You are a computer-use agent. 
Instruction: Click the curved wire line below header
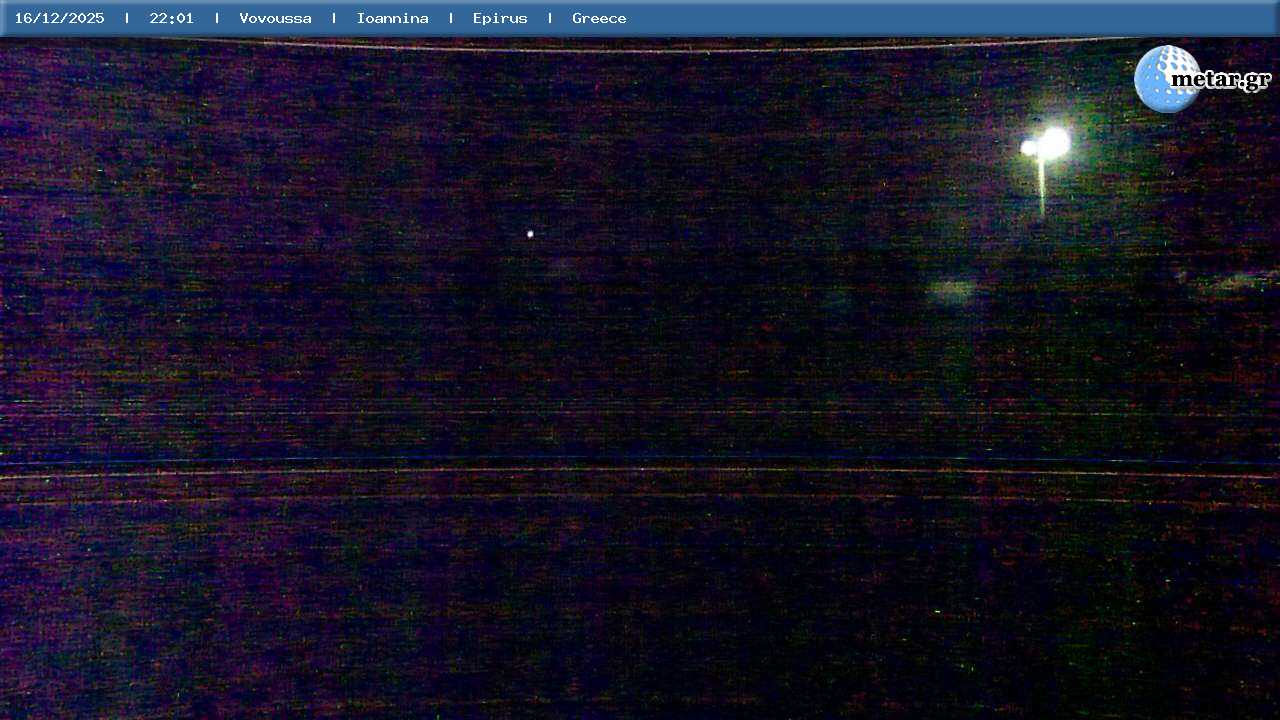tap(640, 49)
